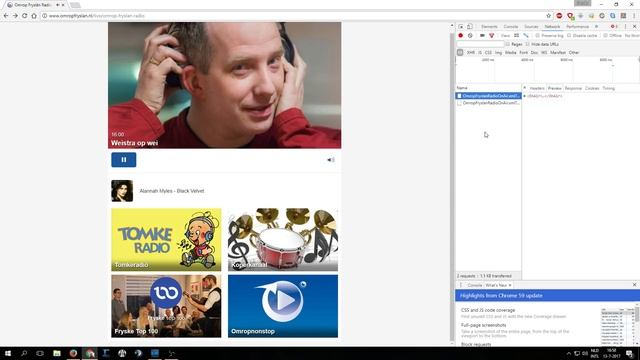The image size is (640, 360).
Task: Open the network throttling dropdown
Action: [632, 36]
